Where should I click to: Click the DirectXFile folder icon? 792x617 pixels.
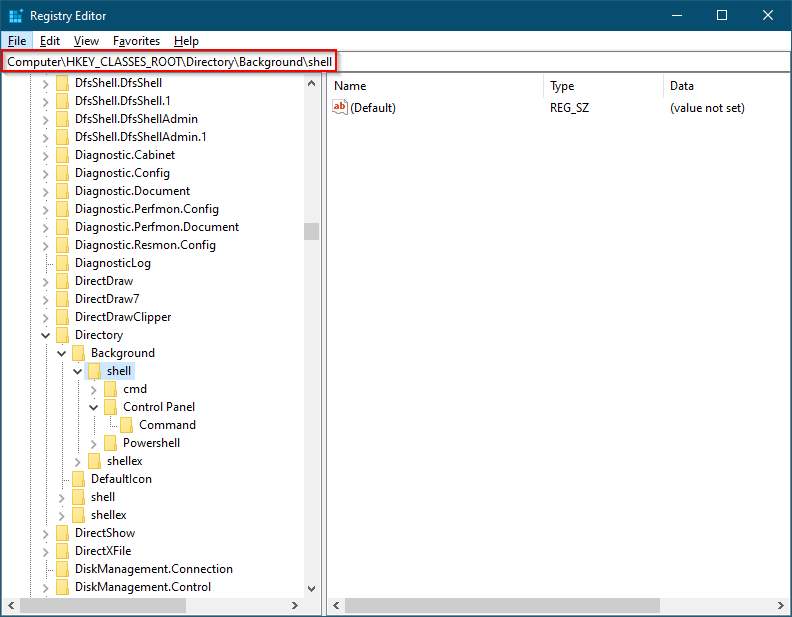(x=62, y=551)
